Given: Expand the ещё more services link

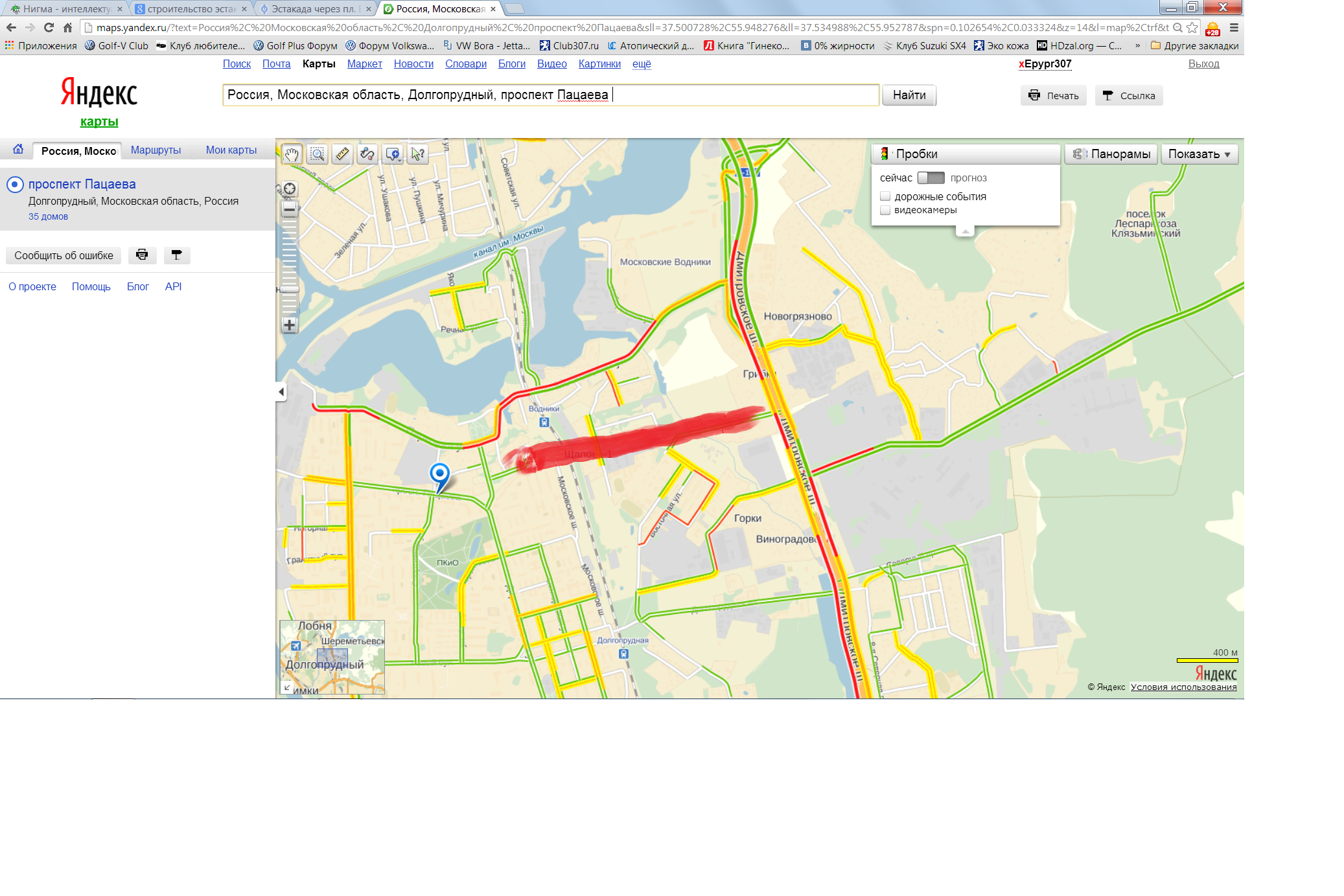Looking at the screenshot, I should pyautogui.click(x=642, y=64).
